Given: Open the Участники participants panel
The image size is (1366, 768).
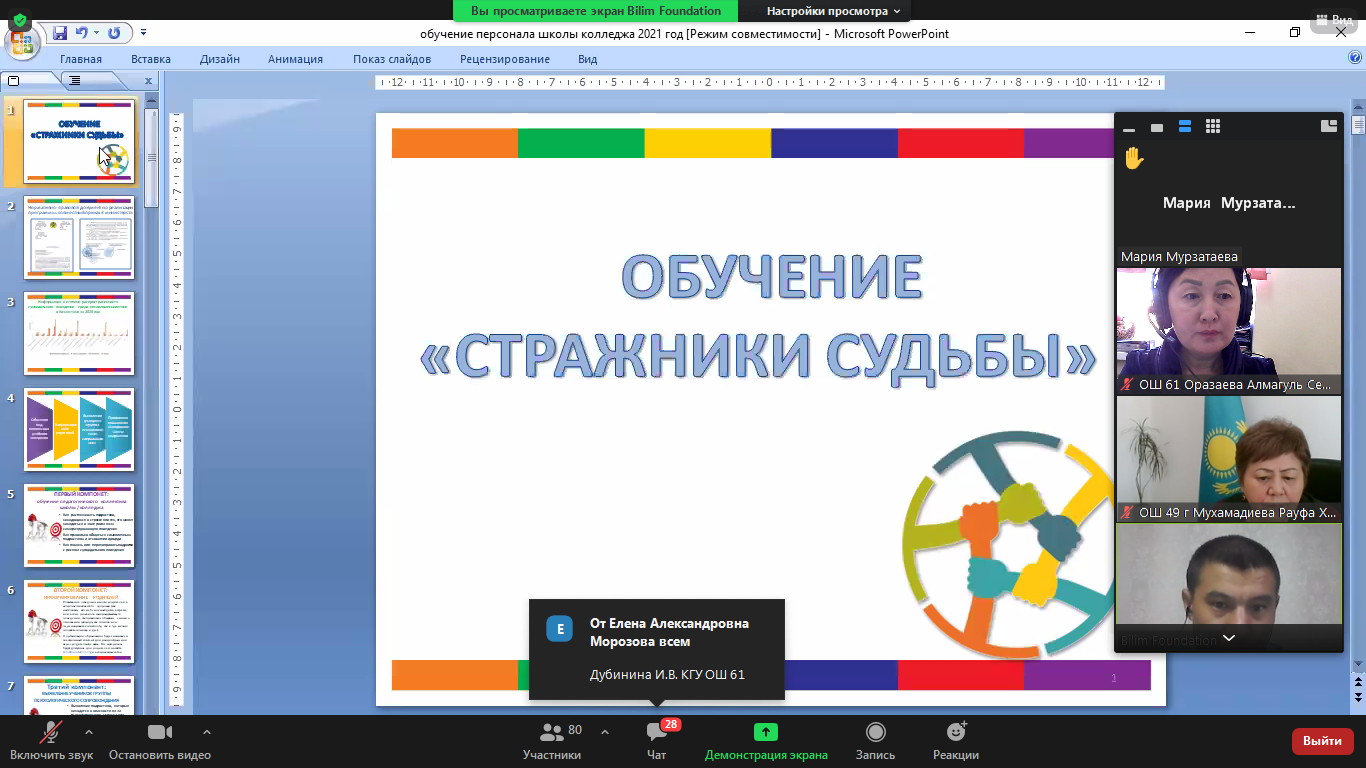Looking at the screenshot, I should click(552, 740).
